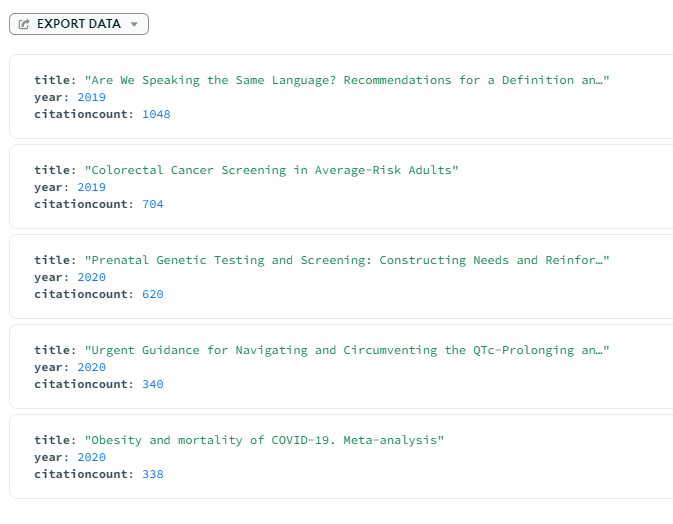Viewport: 673px width, 524px height.
Task: Select citationcount value 620
Action: 153,294
